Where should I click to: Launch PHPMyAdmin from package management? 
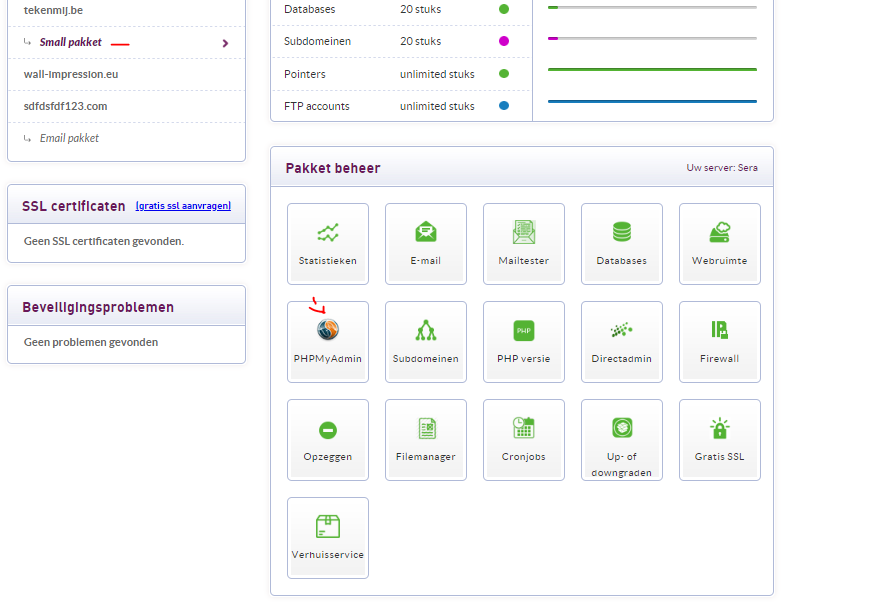tap(328, 331)
